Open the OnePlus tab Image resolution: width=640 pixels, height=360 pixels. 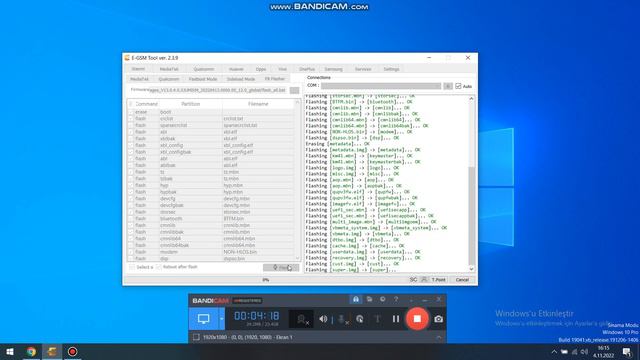pyautogui.click(x=307, y=69)
